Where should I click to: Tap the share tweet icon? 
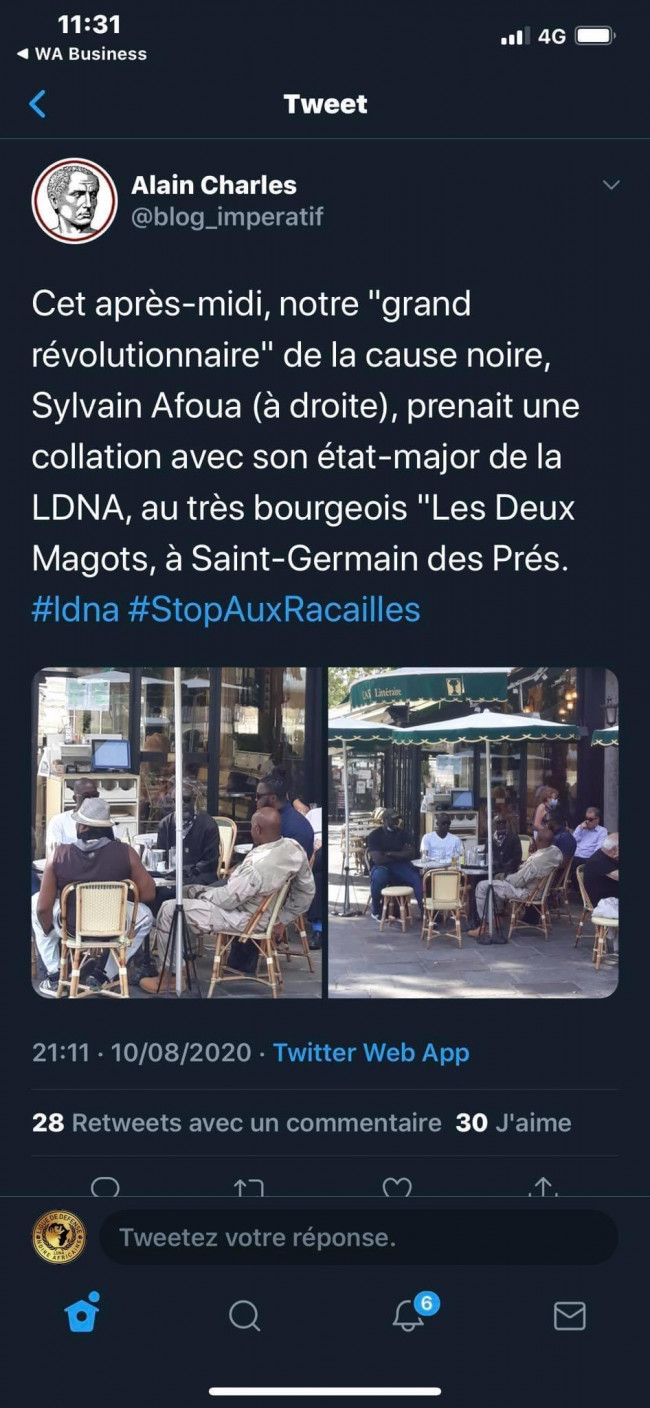[543, 1187]
